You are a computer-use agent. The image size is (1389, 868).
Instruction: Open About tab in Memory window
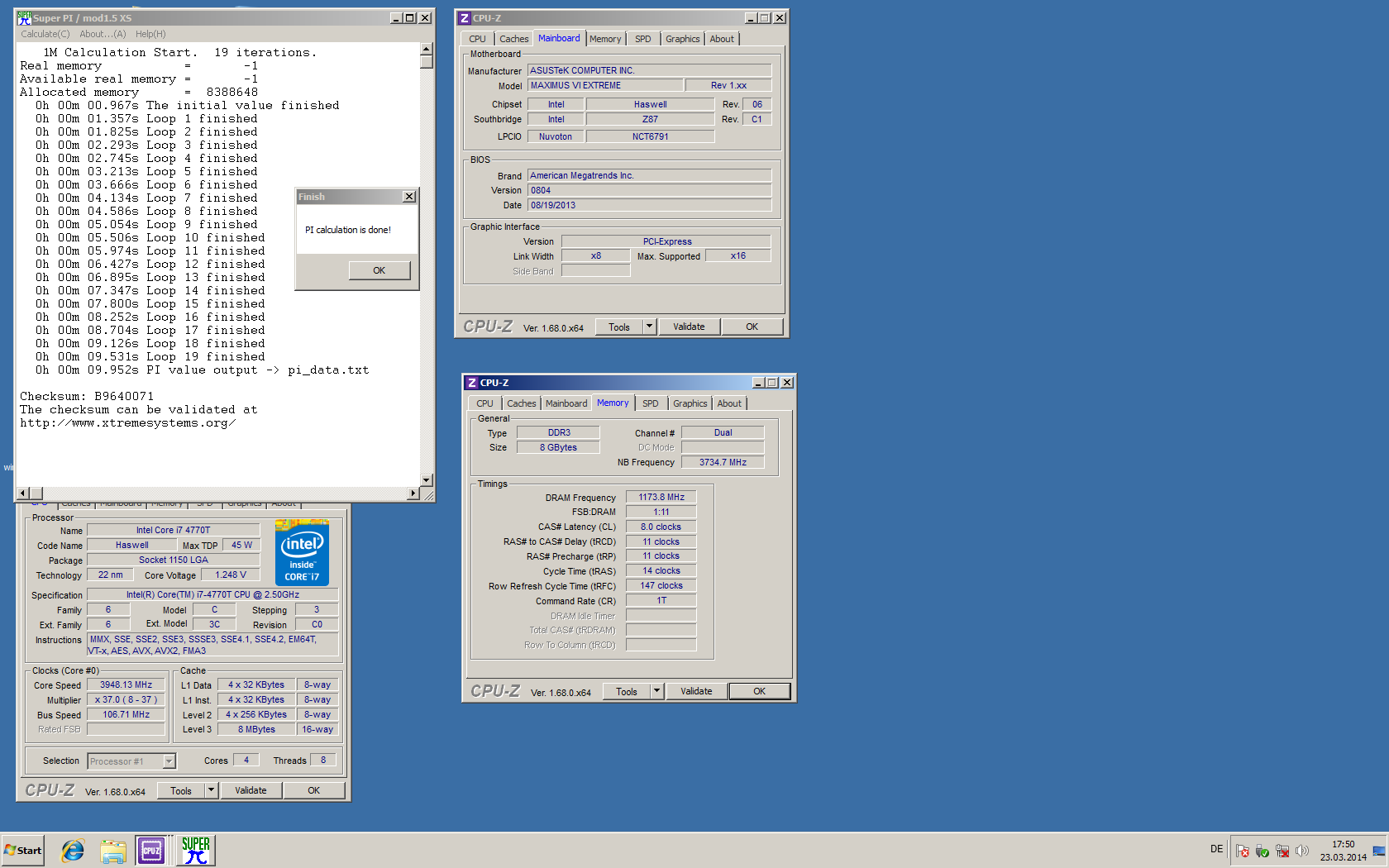[x=729, y=403]
